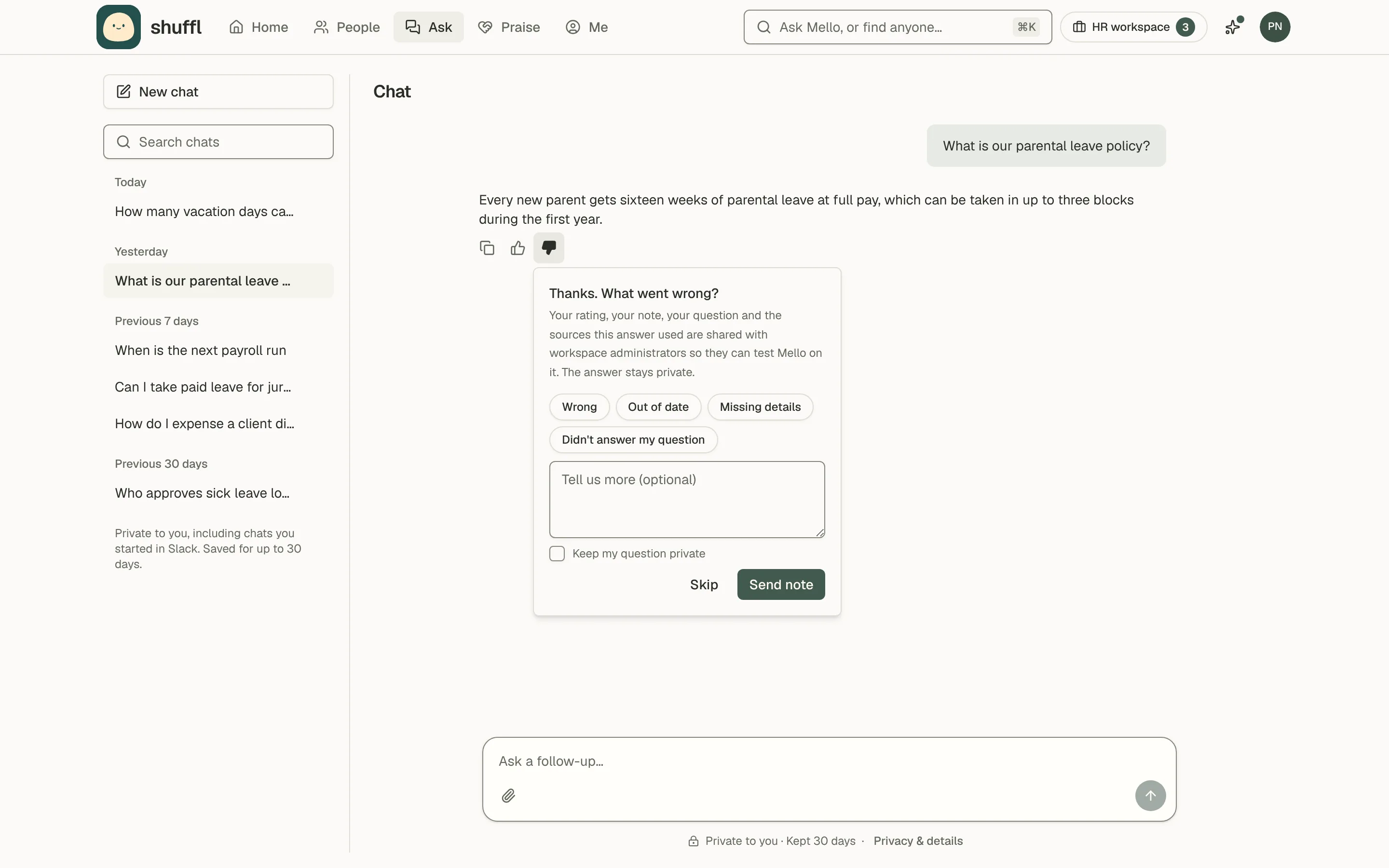The image size is (1389, 868).
Task: Open the Privacy & details link
Action: [x=918, y=841]
